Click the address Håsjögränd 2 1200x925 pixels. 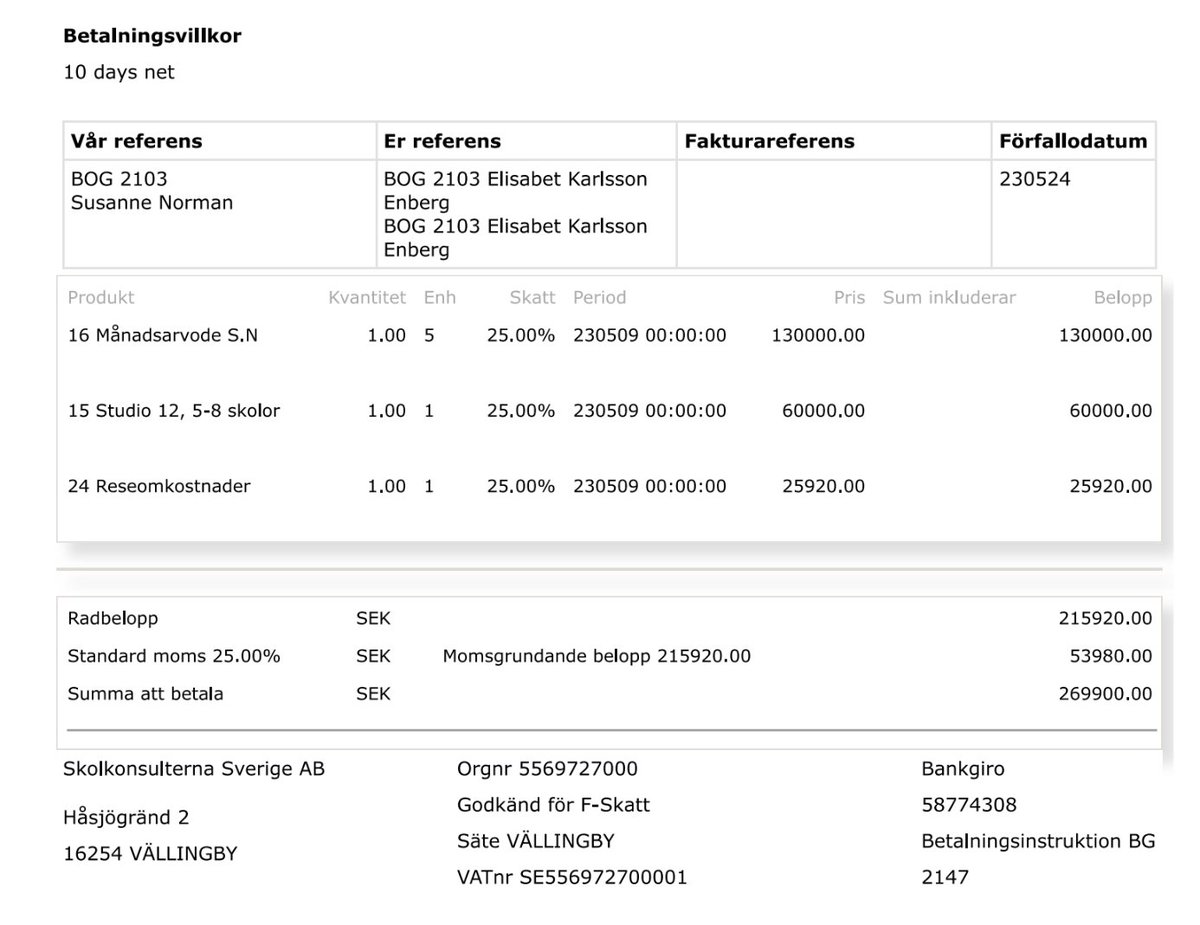pyautogui.click(x=126, y=818)
